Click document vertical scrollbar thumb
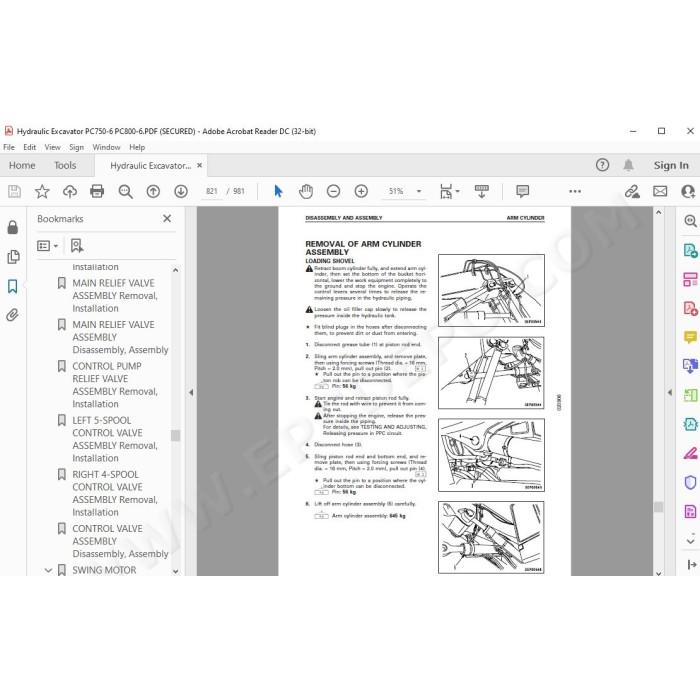Image resolution: width=700 pixels, height=700 pixels. click(x=658, y=506)
